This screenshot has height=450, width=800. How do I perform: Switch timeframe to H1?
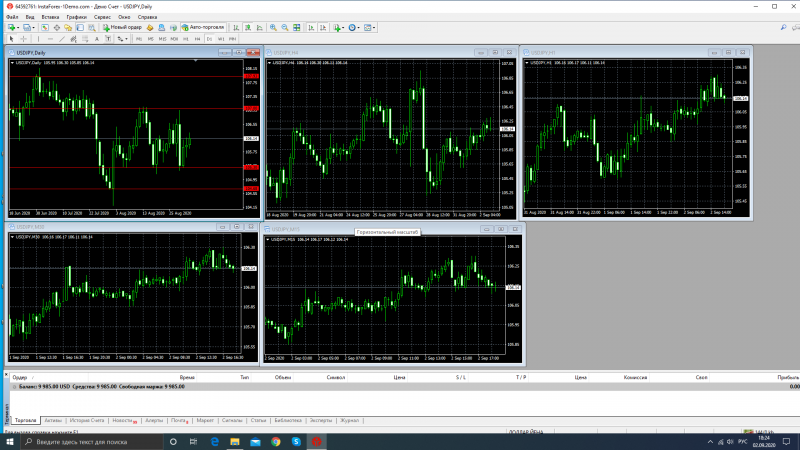point(186,39)
